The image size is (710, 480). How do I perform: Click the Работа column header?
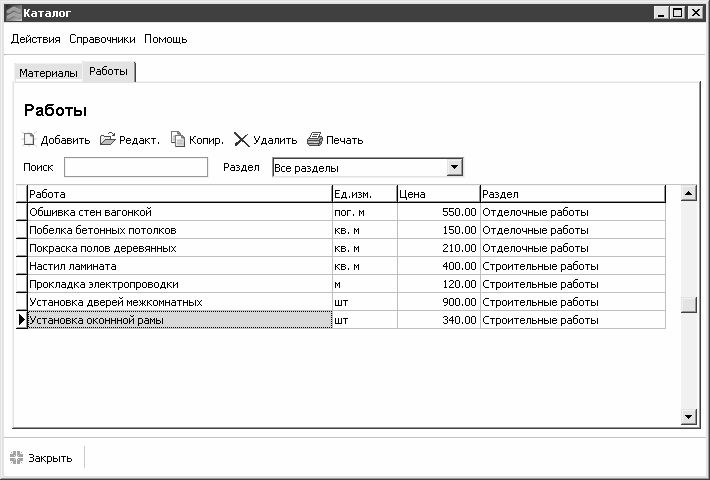[179, 194]
